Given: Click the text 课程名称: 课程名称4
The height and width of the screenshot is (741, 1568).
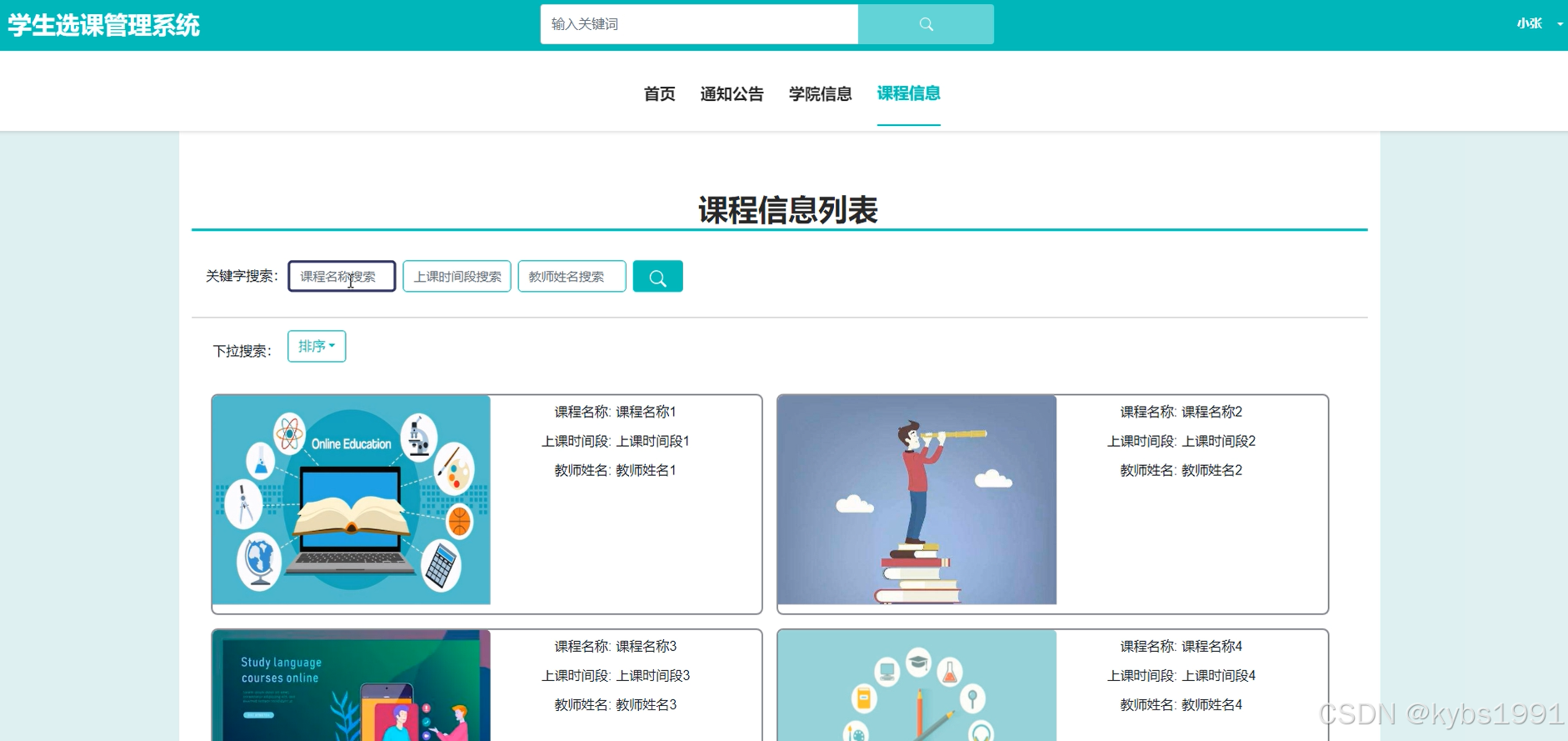Looking at the screenshot, I should 1181,646.
